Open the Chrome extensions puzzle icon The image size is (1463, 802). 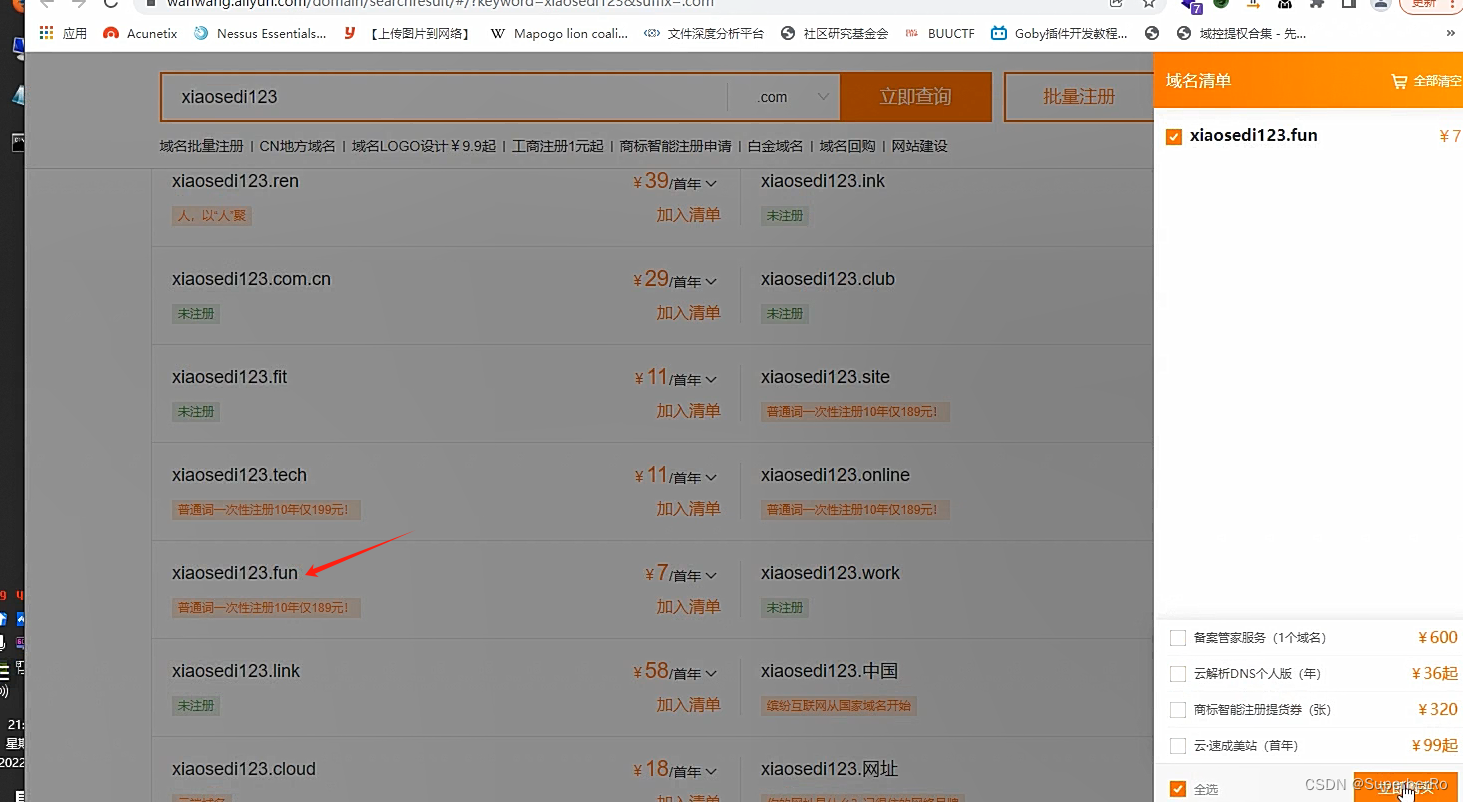(x=1317, y=6)
